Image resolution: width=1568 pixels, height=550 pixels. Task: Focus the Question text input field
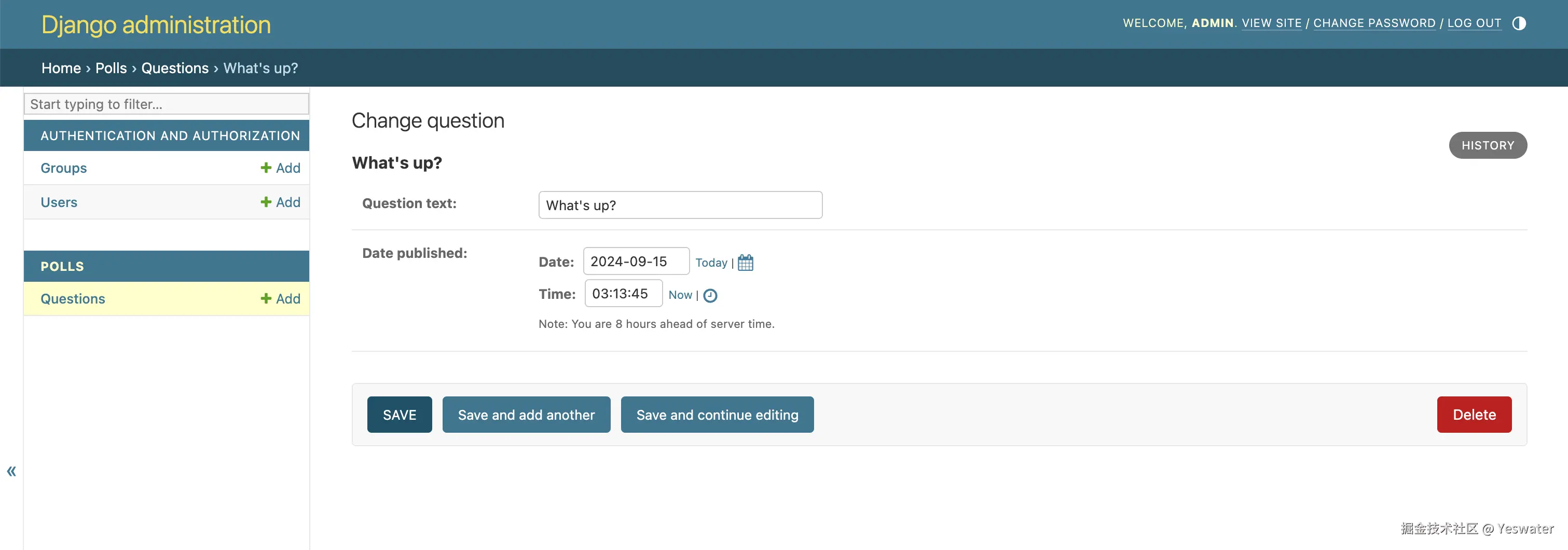pos(680,205)
